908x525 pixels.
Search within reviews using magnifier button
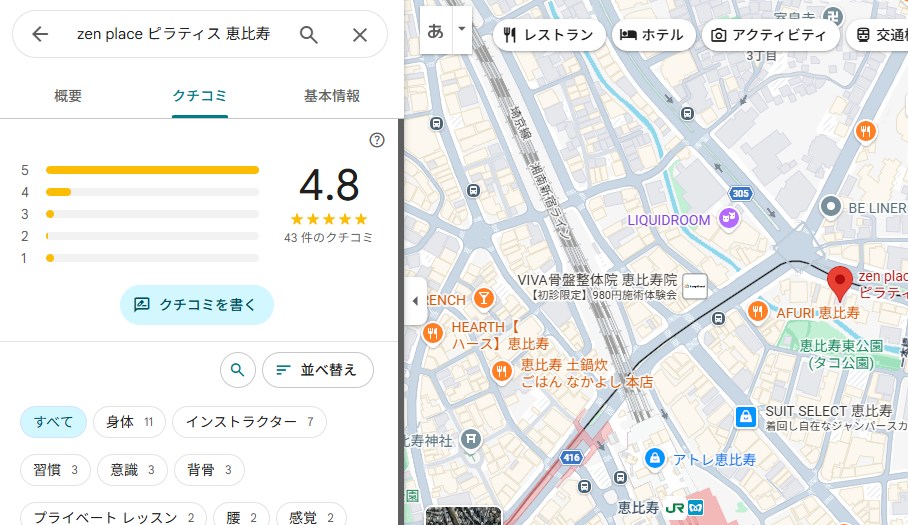tap(237, 370)
